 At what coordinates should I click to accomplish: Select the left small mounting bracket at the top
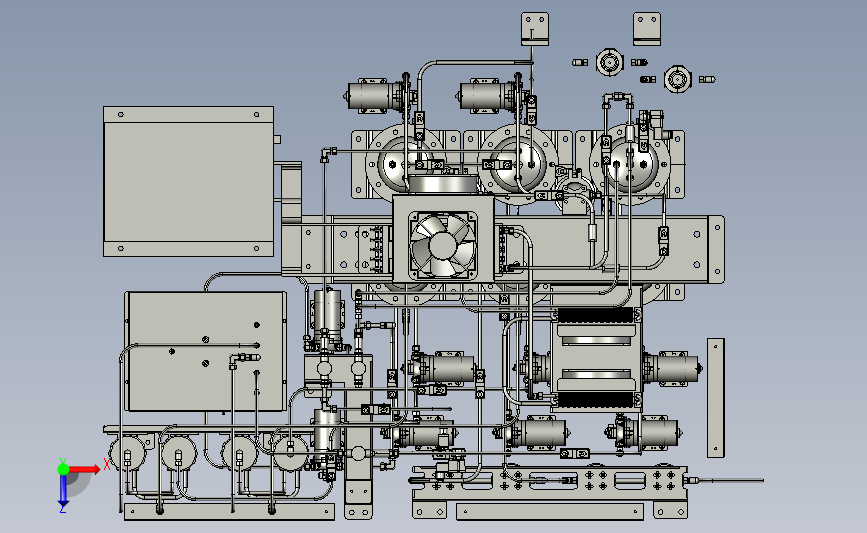tap(535, 29)
